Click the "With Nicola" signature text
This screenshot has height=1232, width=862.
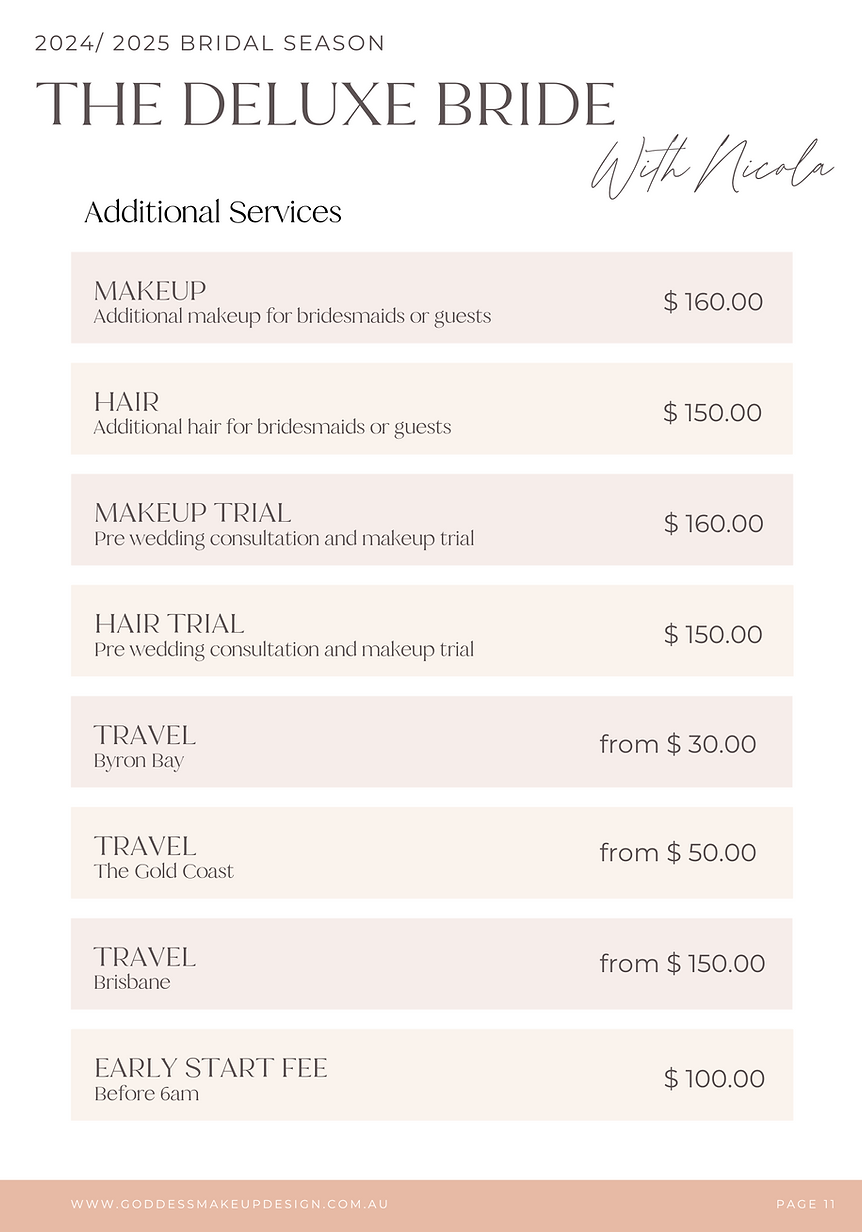point(712,170)
